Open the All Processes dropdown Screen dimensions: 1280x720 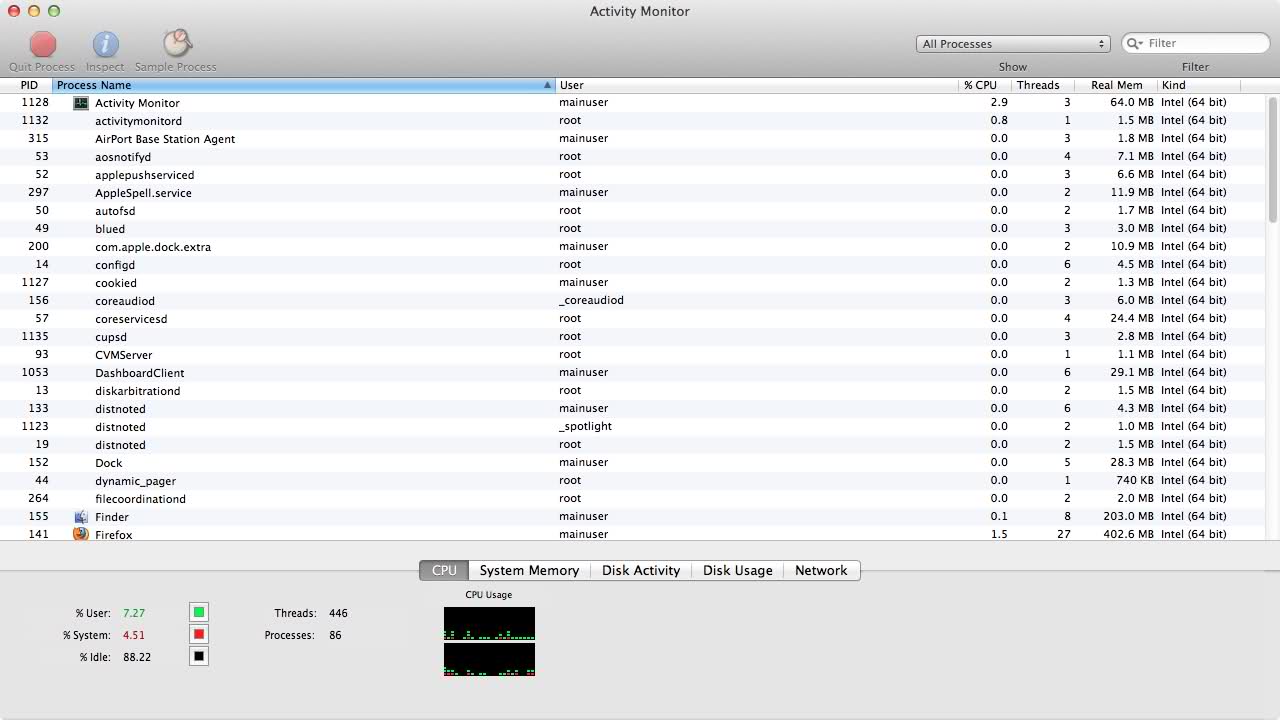1013,44
